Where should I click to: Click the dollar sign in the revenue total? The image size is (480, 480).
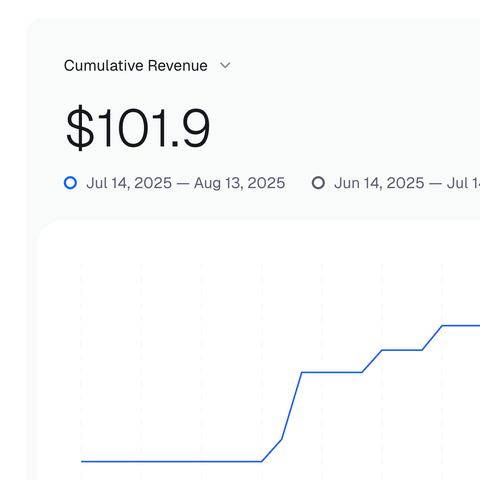tap(80, 128)
